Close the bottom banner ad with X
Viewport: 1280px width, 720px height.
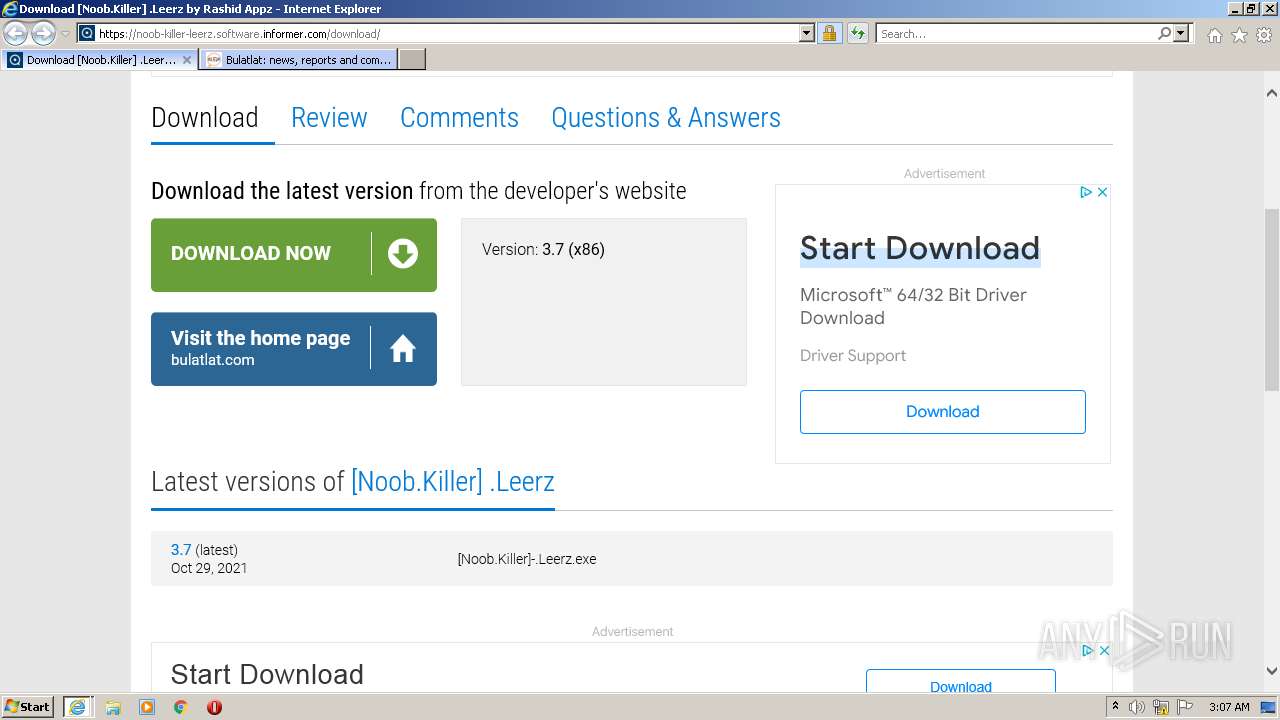point(1104,651)
